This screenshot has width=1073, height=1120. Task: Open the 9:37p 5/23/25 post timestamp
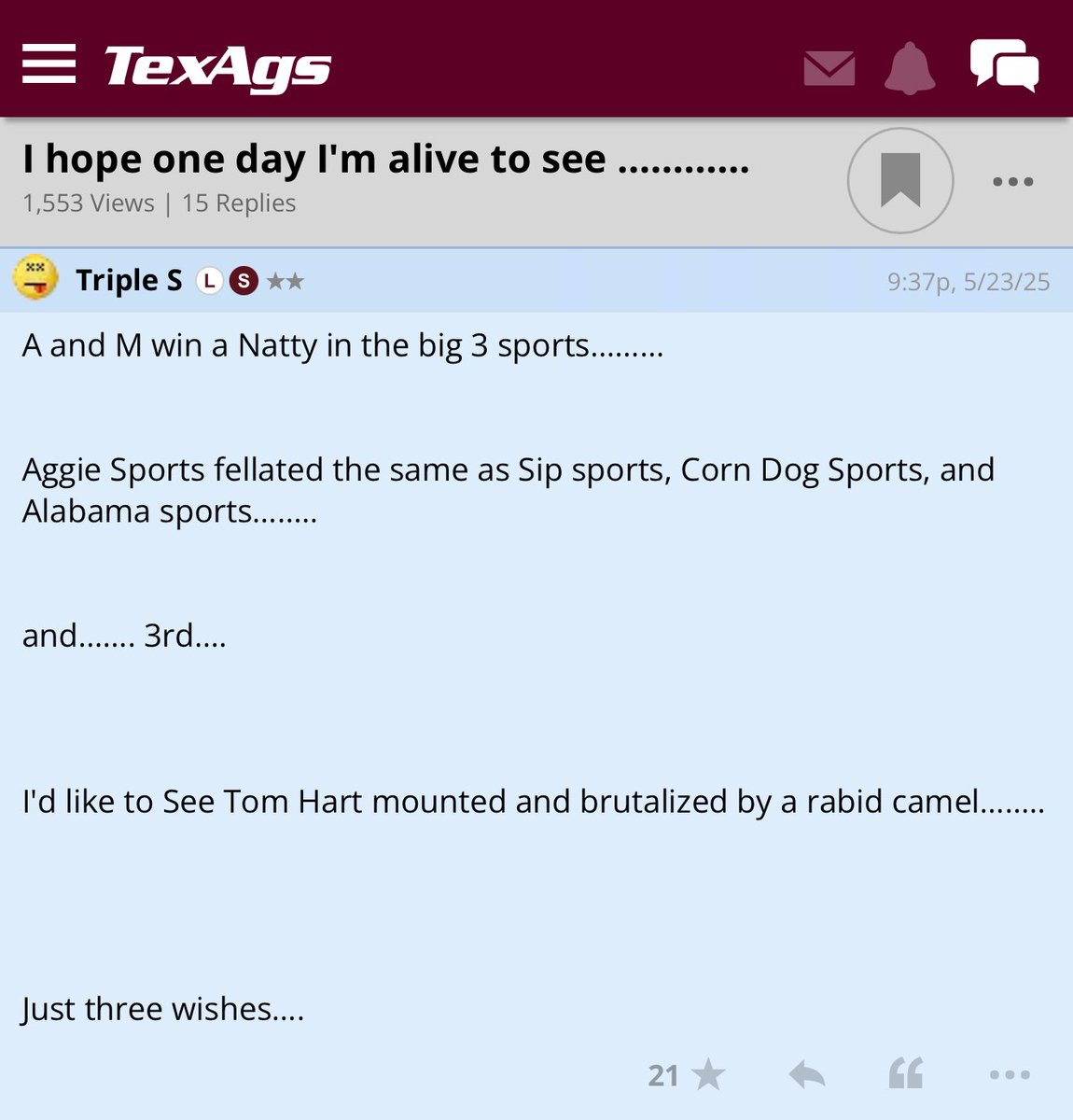coord(968,282)
